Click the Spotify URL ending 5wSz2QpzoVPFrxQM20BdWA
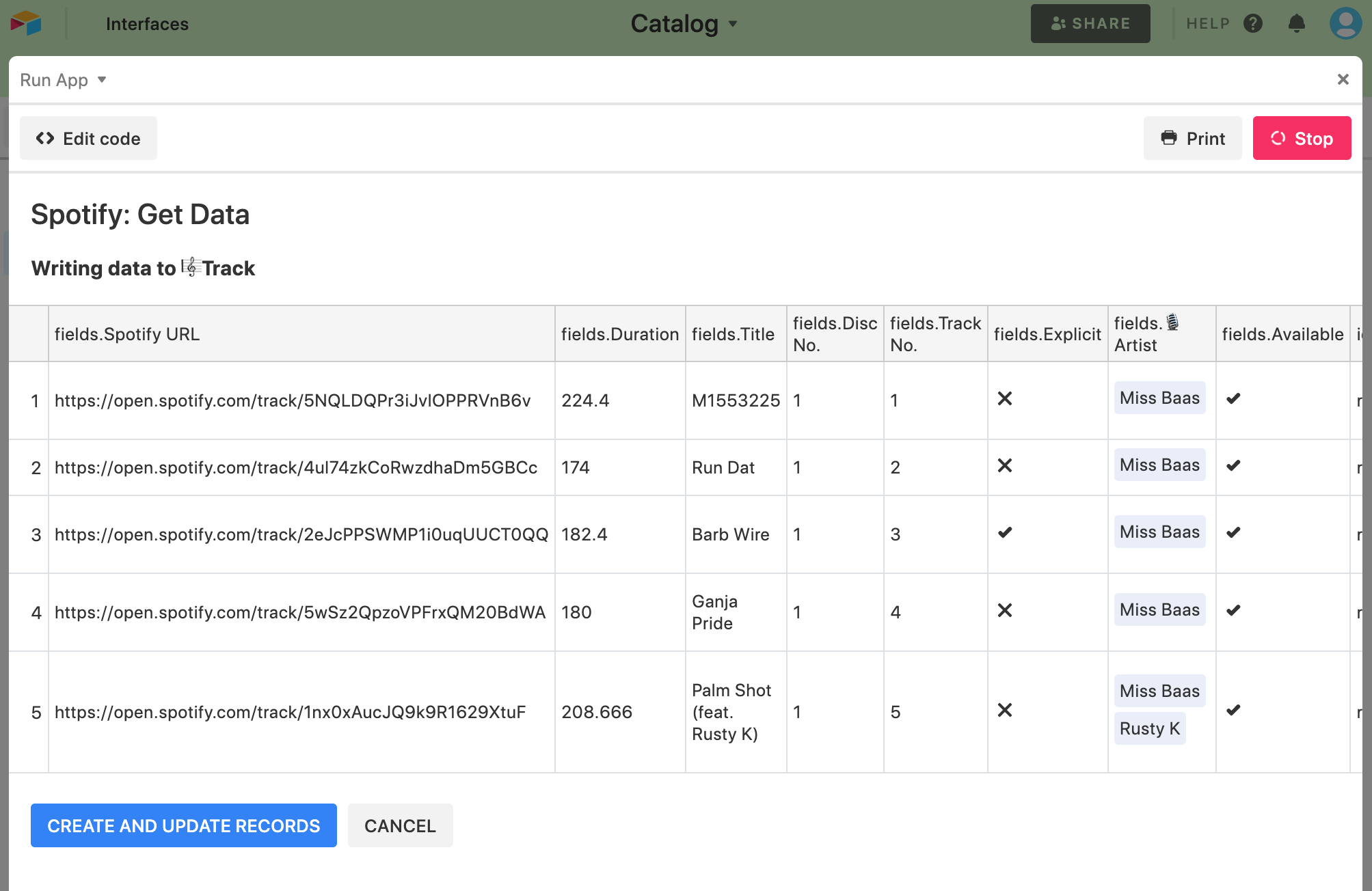Viewport: 1372px width, 891px height. pos(300,612)
